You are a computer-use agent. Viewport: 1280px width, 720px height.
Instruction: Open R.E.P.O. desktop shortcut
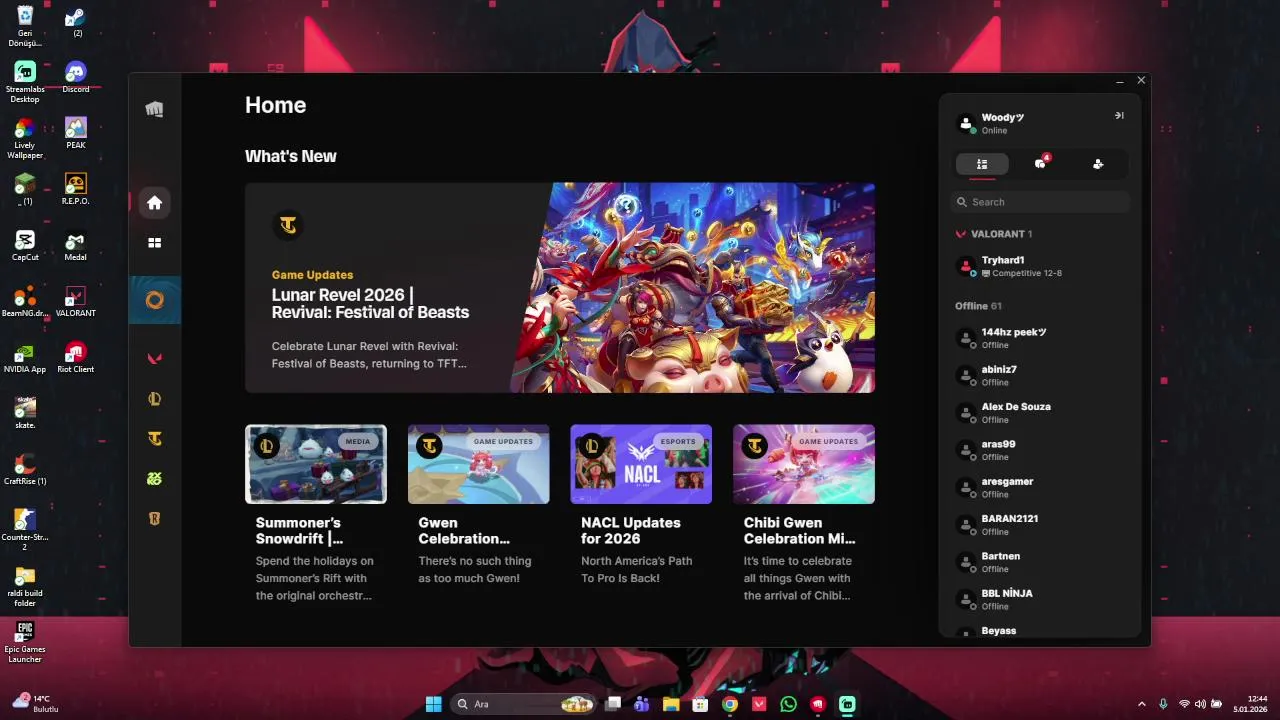[75, 189]
